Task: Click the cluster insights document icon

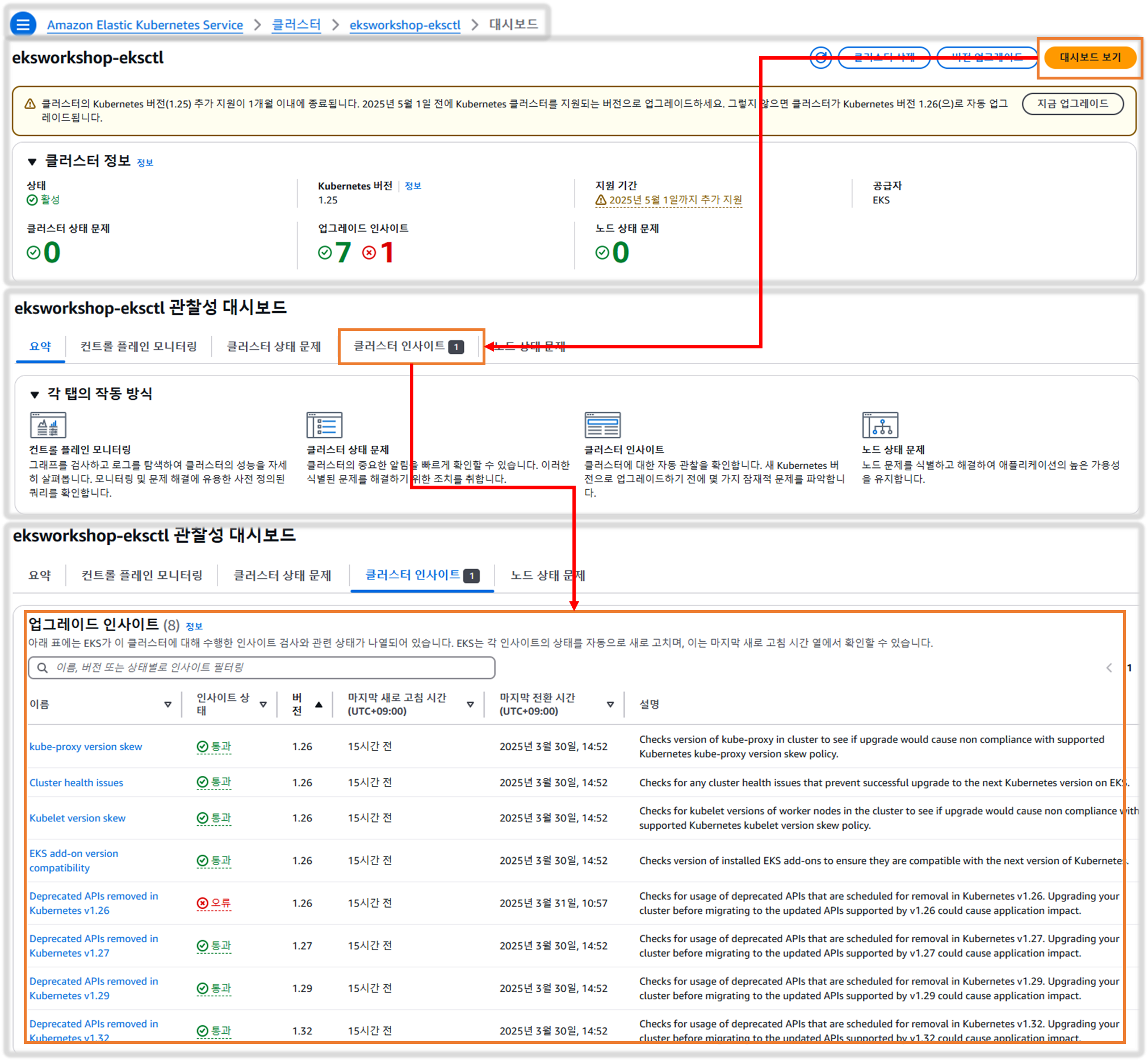Action: (602, 425)
